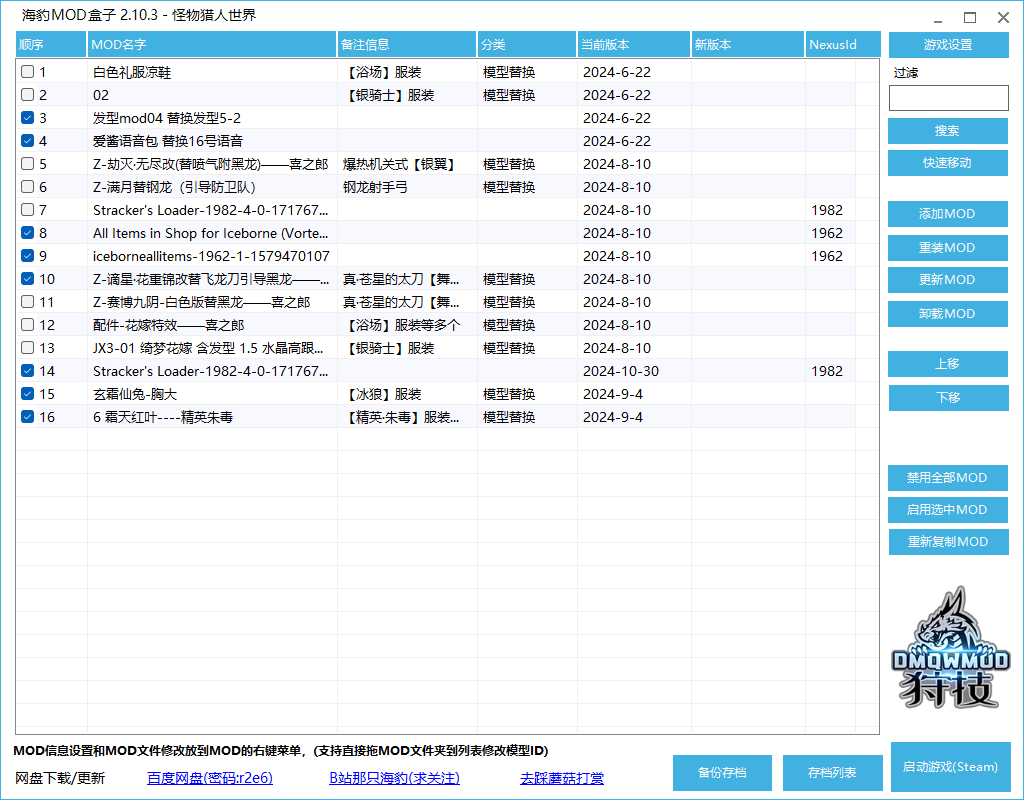Click NexusId 1962 in row 9
The image size is (1024, 800).
[827, 256]
